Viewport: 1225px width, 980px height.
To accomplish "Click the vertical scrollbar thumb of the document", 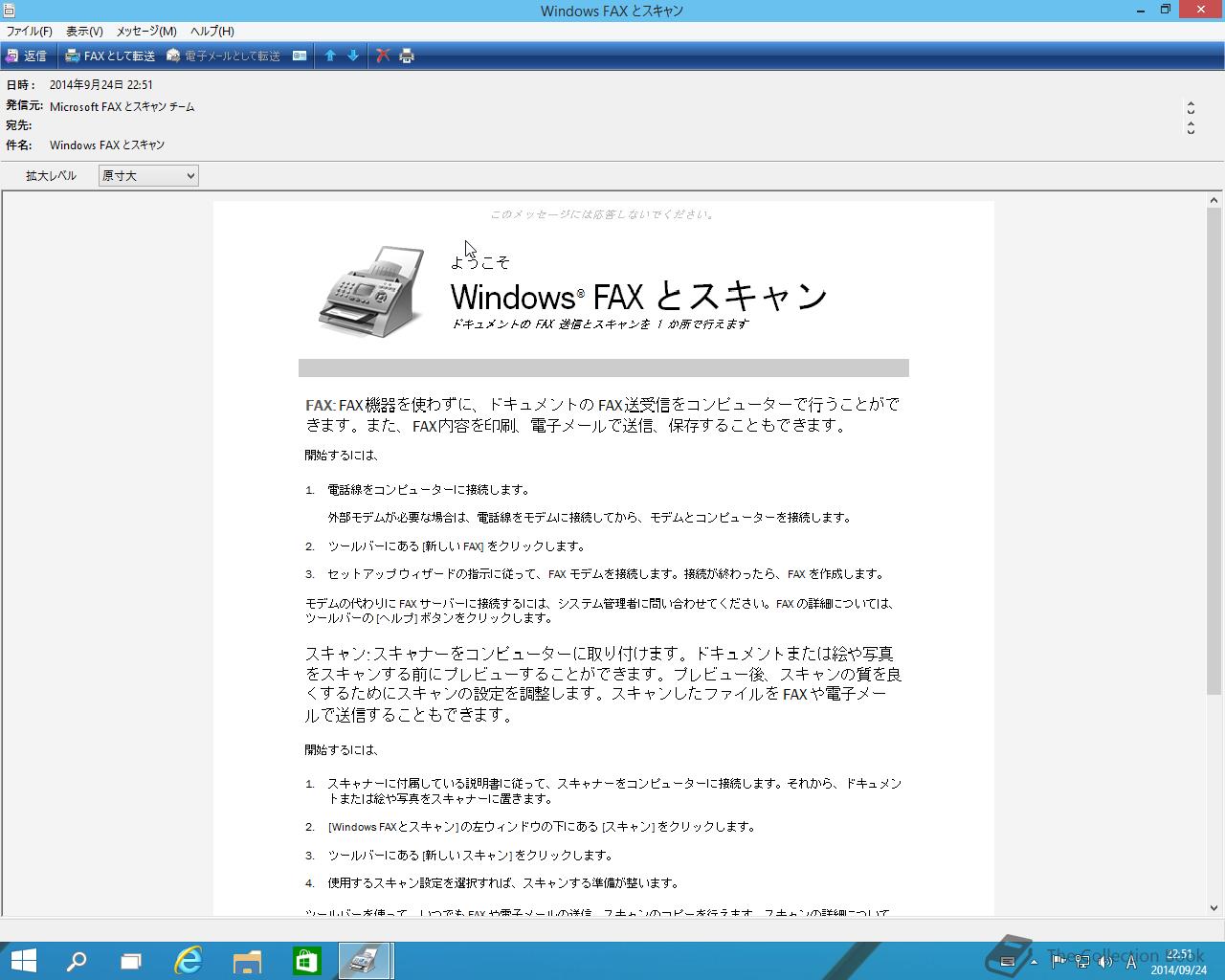I will click(1214, 452).
